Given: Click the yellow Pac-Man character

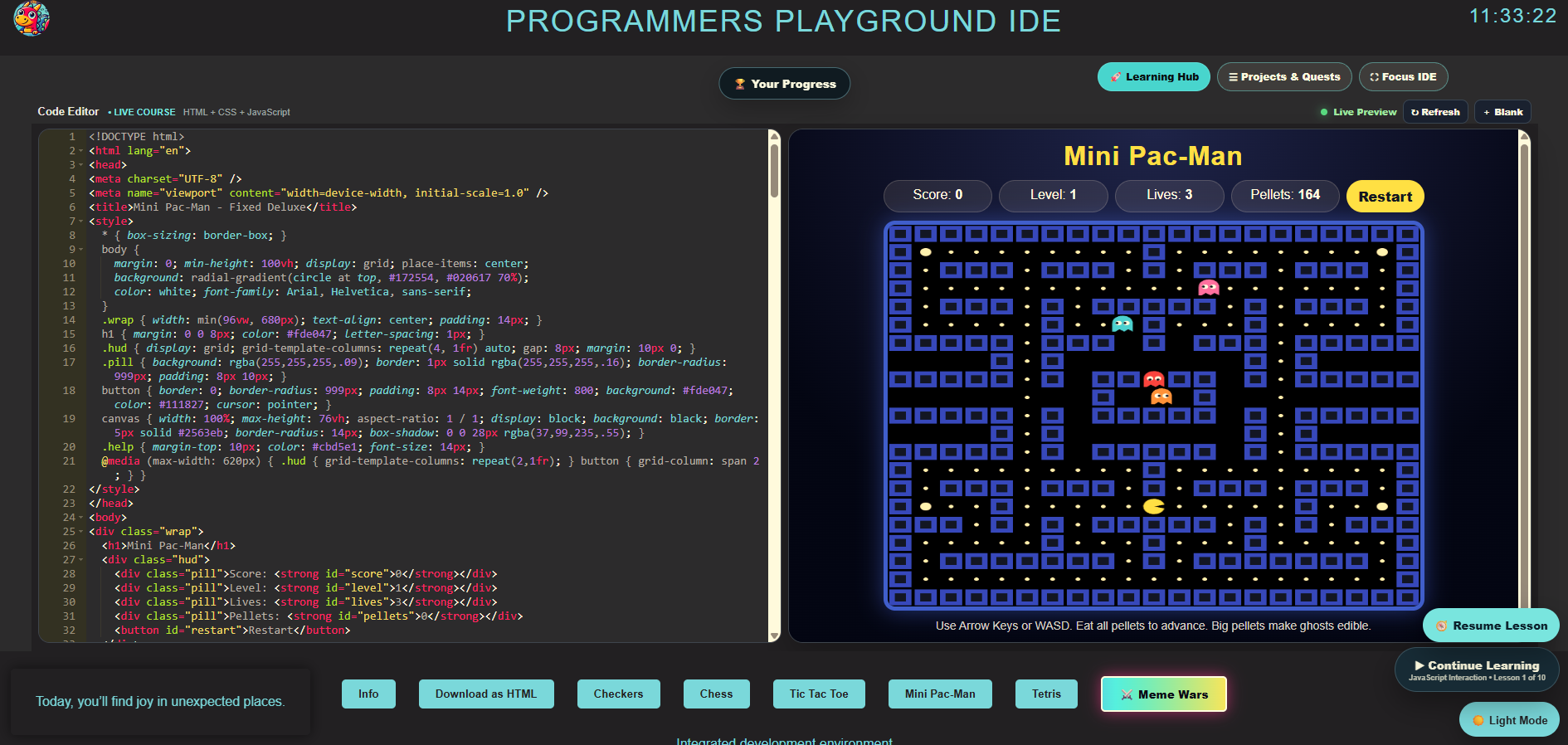Looking at the screenshot, I should click(1153, 506).
